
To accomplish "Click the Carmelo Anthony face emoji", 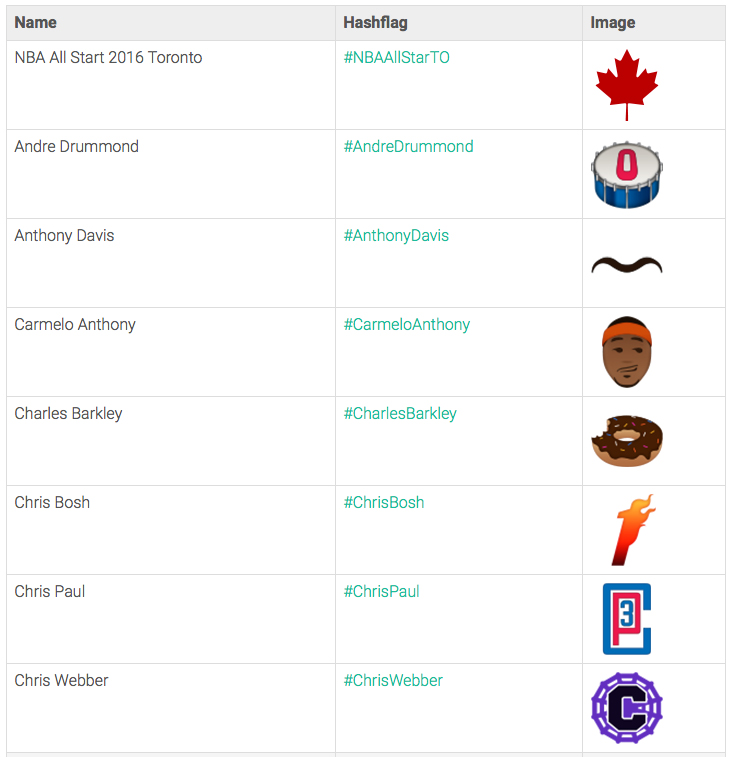I will (x=626, y=352).
